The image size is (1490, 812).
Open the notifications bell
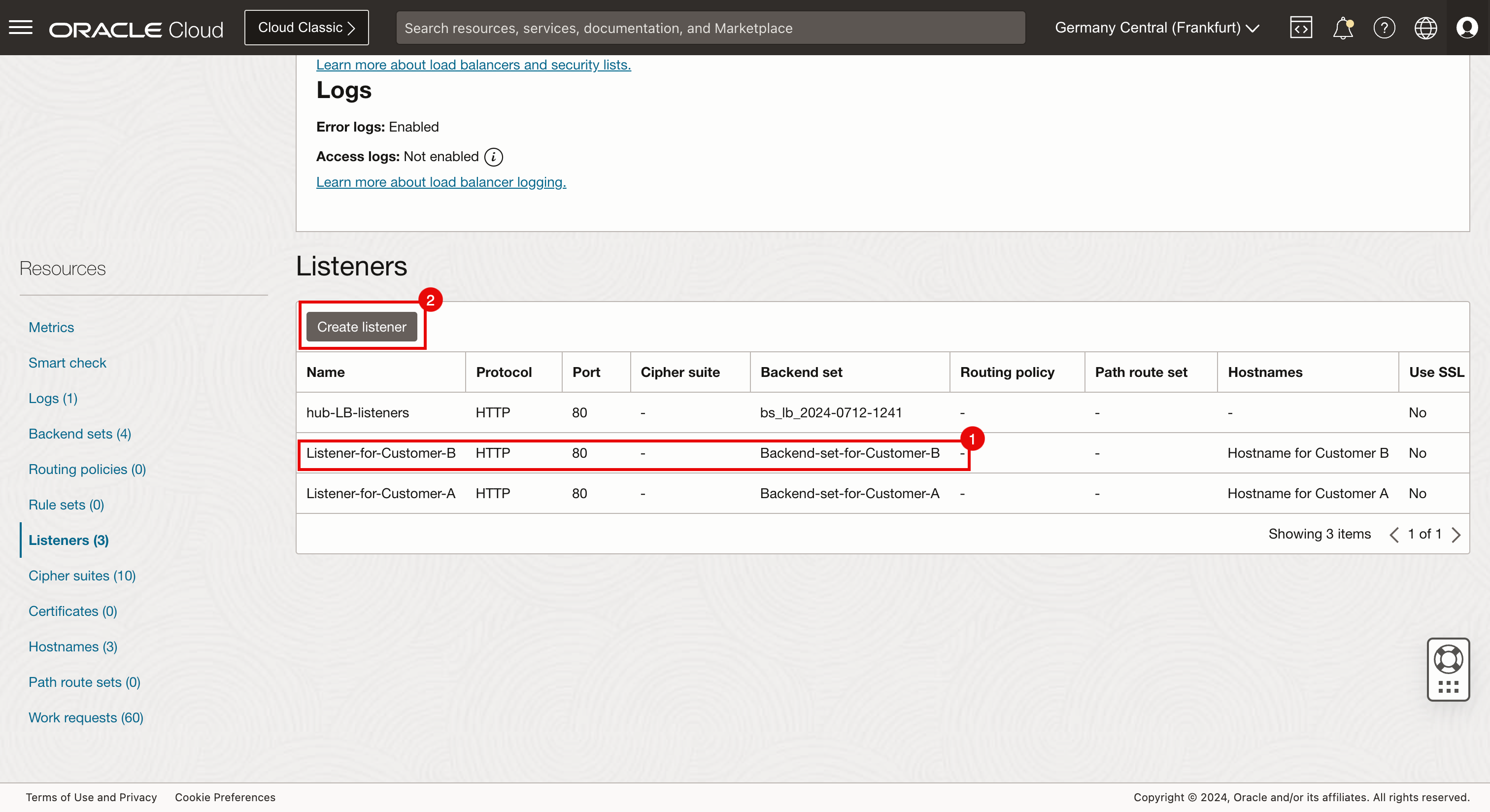tap(1343, 28)
